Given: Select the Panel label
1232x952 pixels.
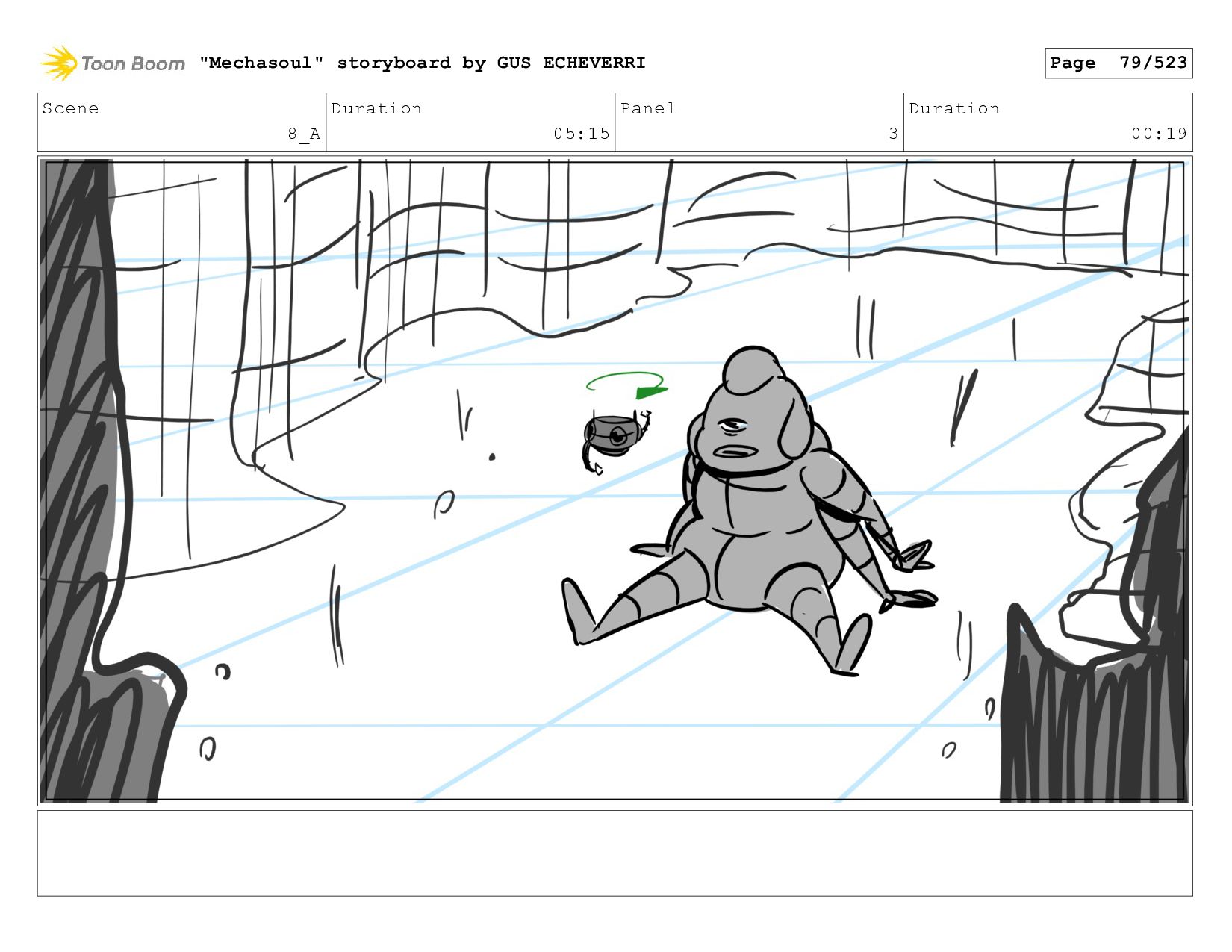Looking at the screenshot, I should pyautogui.click(x=648, y=108).
